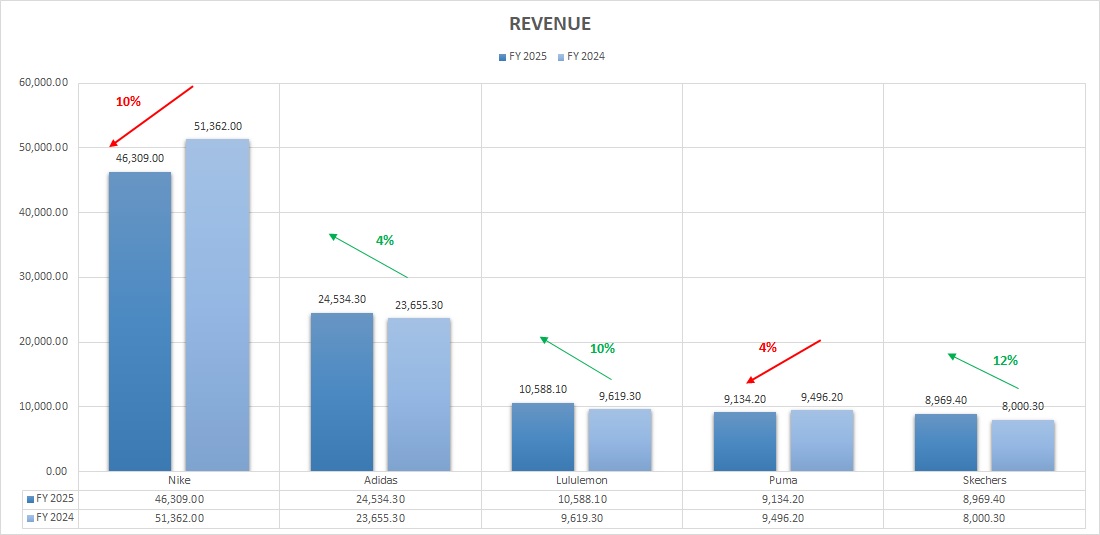This screenshot has width=1100, height=535.
Task: Click the 40,000.00 axis value
Action: tap(44, 212)
